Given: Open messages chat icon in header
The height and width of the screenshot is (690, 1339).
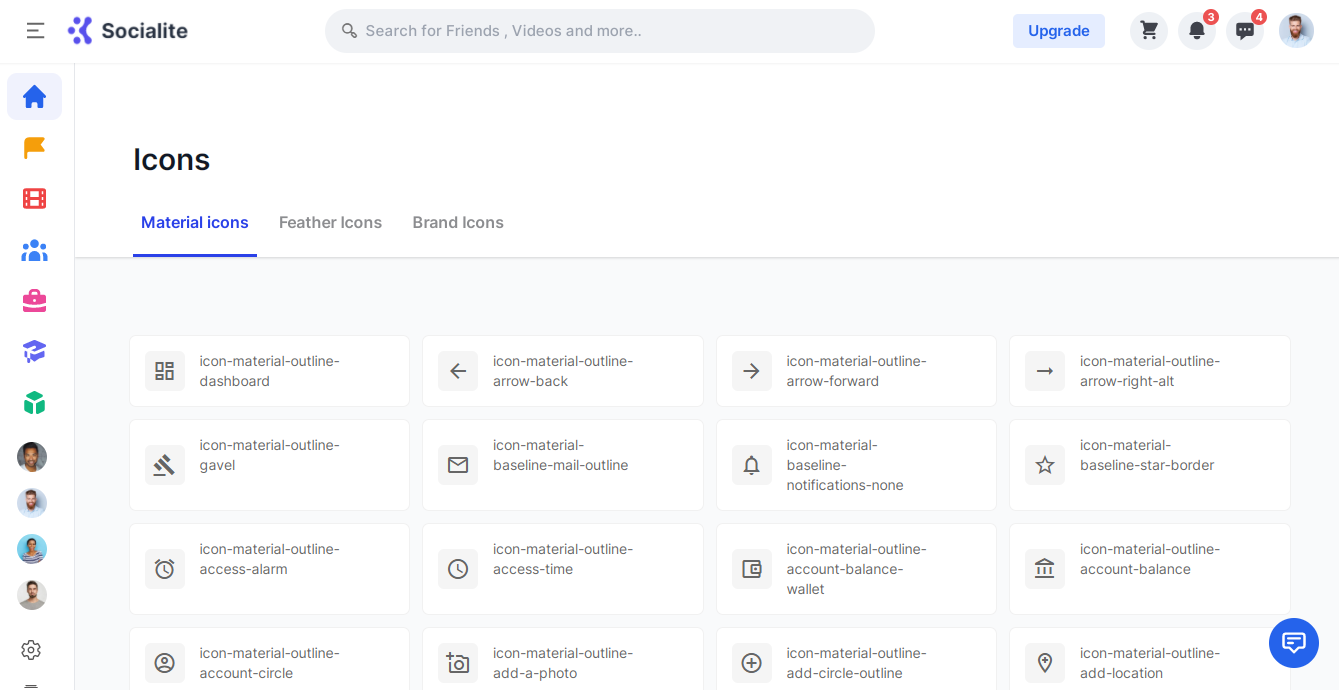Looking at the screenshot, I should click(x=1245, y=31).
